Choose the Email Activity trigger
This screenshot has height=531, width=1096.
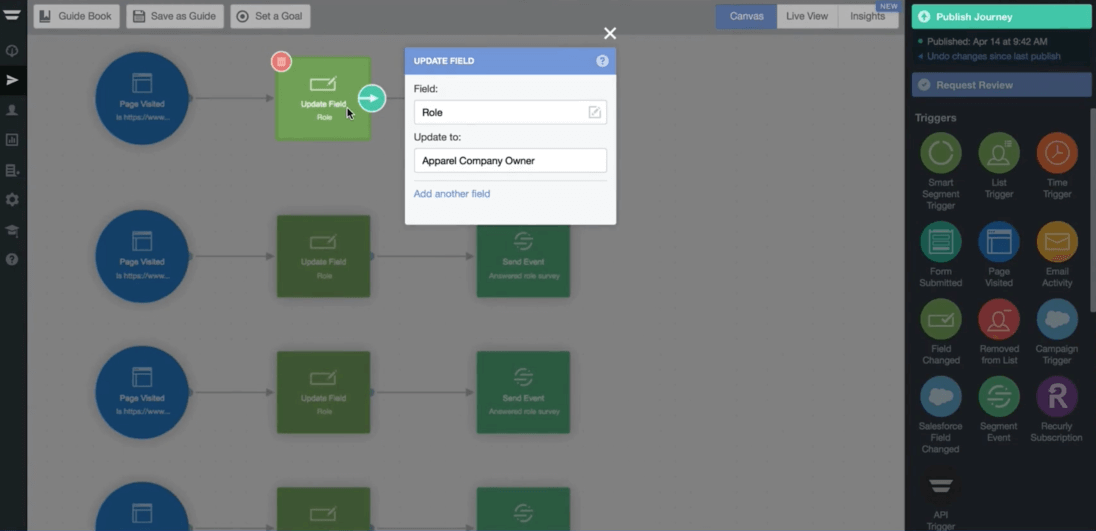point(1057,242)
